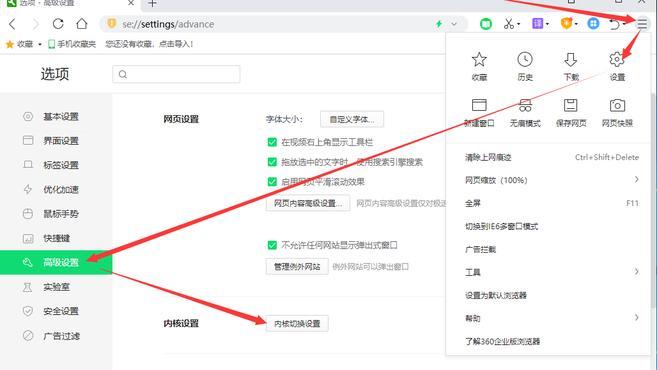Expand 网页缩放 (100%) submenu

click(636, 179)
